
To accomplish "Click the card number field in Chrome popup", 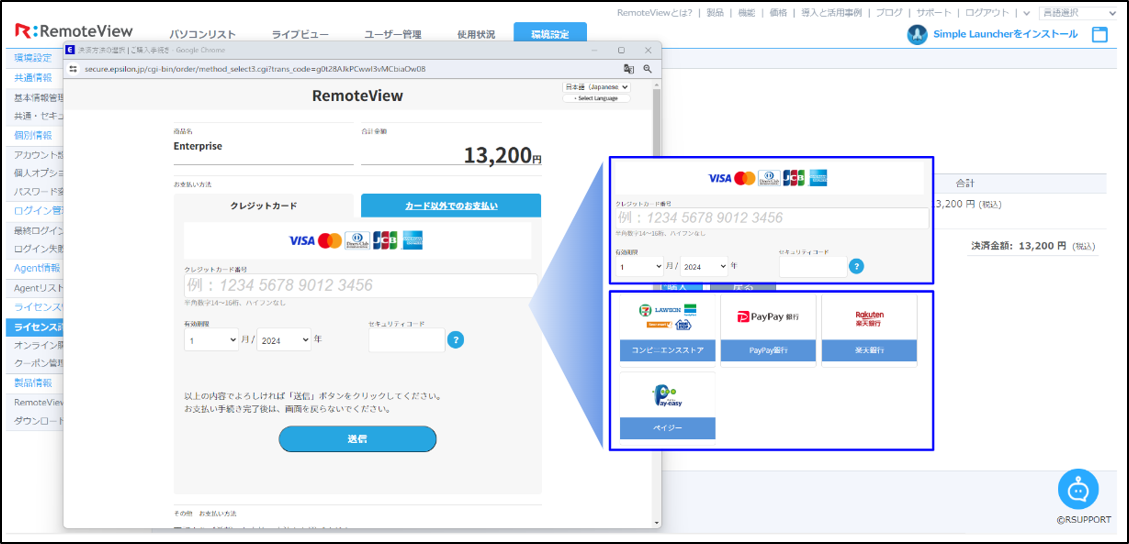I will [x=361, y=286].
